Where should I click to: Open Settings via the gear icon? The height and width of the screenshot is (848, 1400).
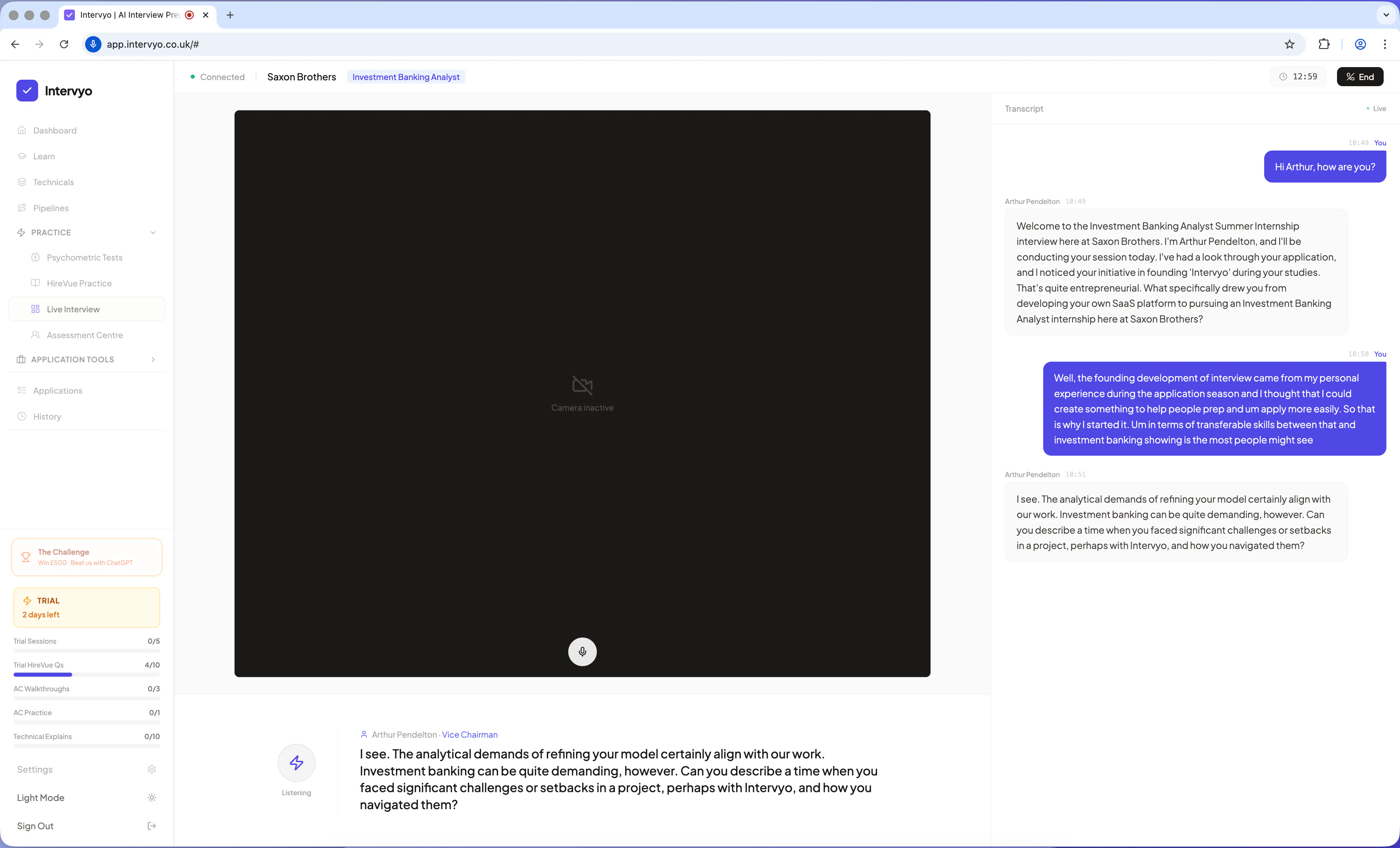152,770
